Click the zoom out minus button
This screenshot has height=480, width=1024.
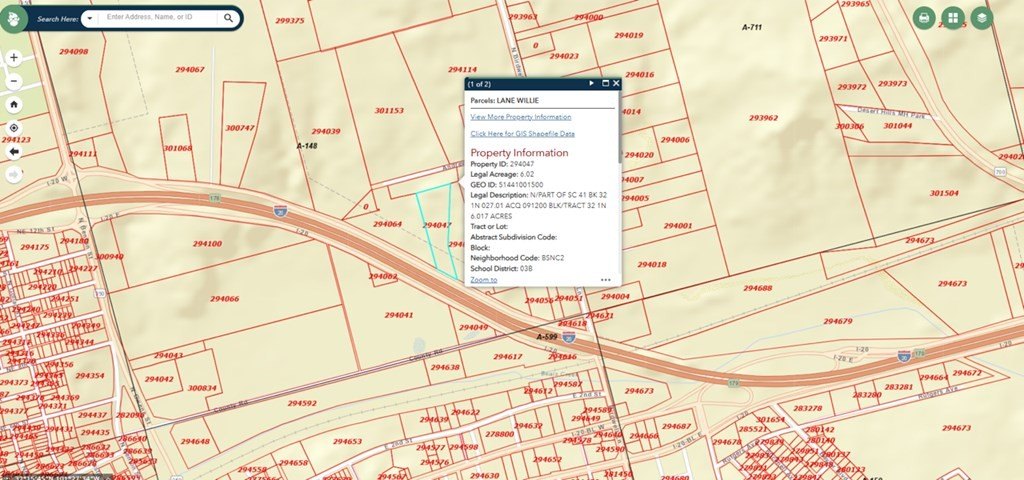(x=14, y=80)
